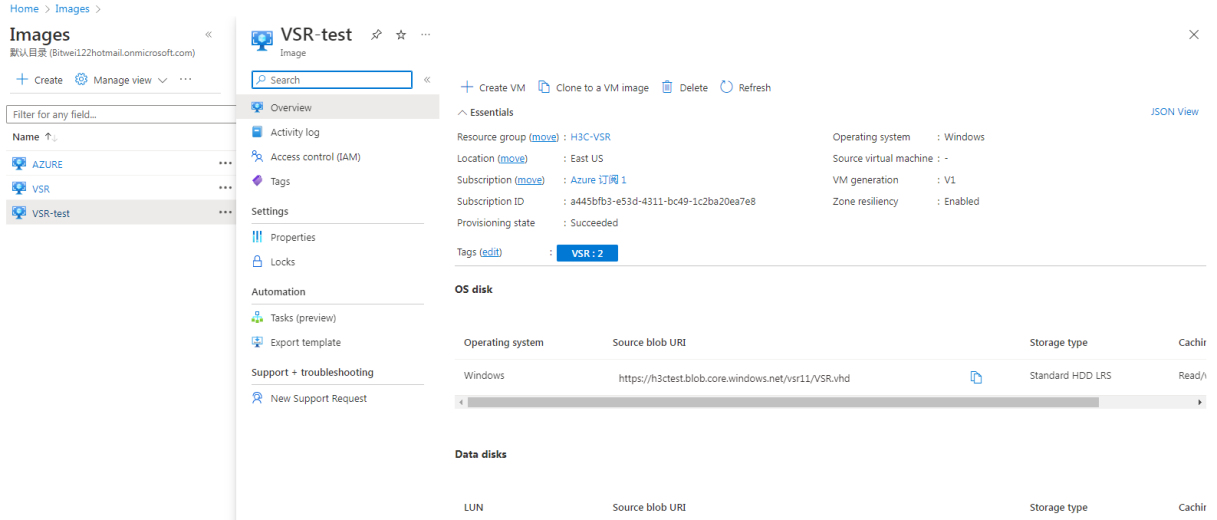Close the VSR-test image blade
Screen dimensions: 1217x520
(x=1193, y=34)
